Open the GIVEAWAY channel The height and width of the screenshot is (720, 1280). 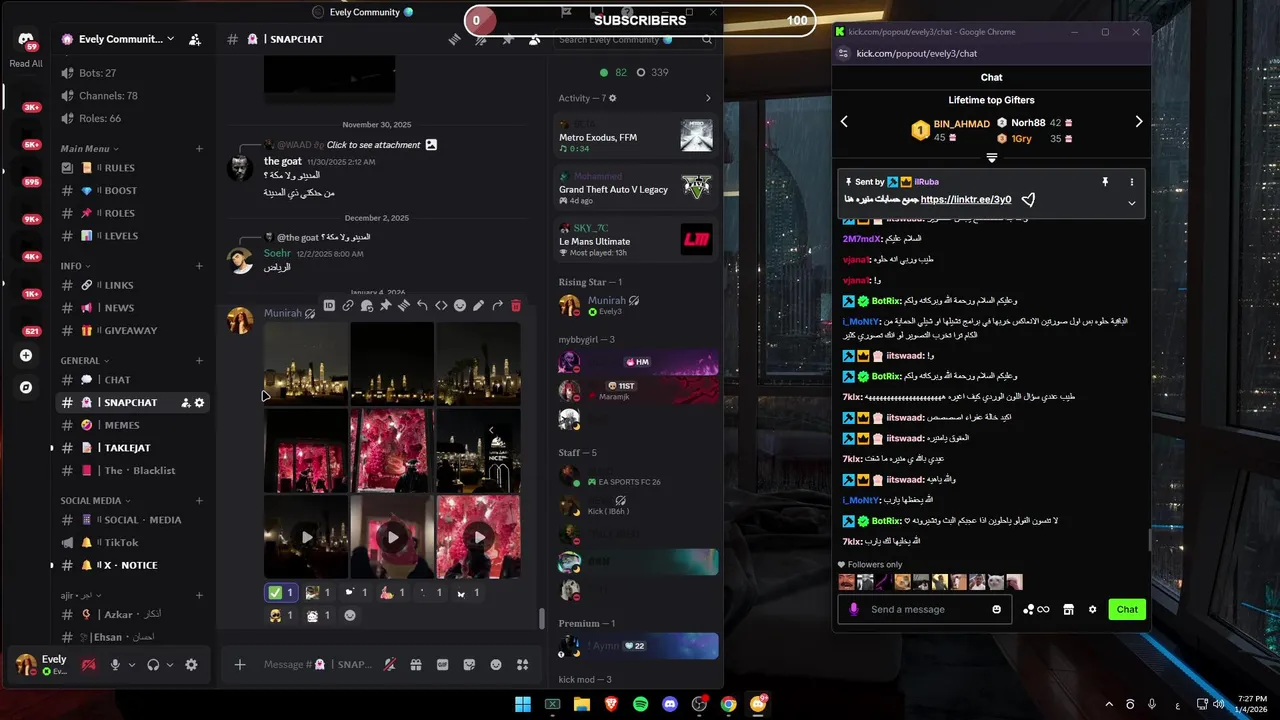[130, 331]
